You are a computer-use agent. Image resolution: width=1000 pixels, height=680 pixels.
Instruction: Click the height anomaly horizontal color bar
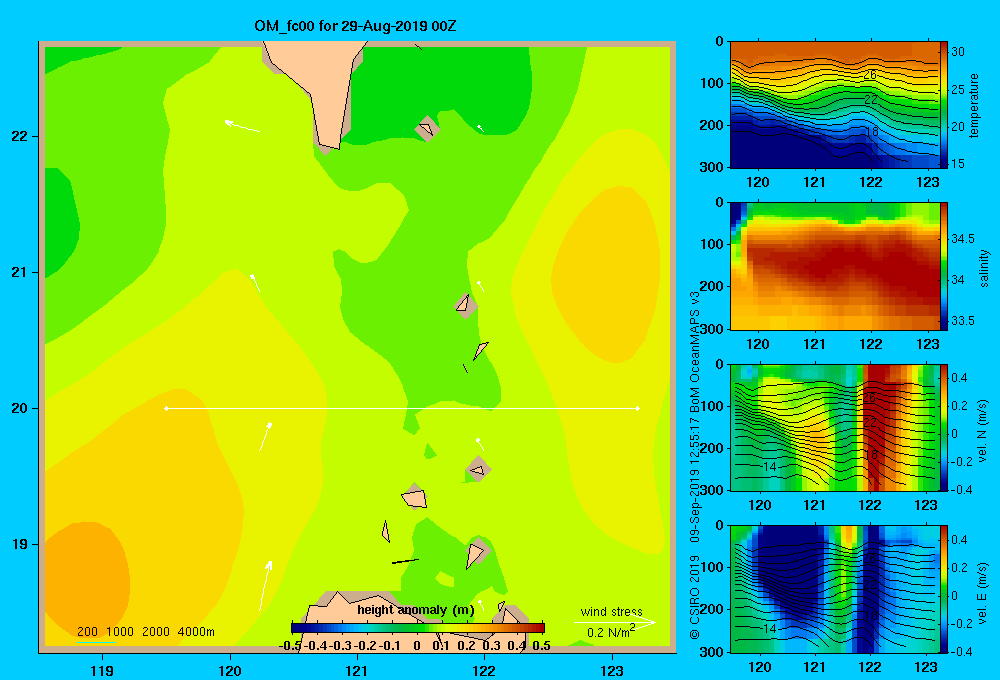[418, 628]
